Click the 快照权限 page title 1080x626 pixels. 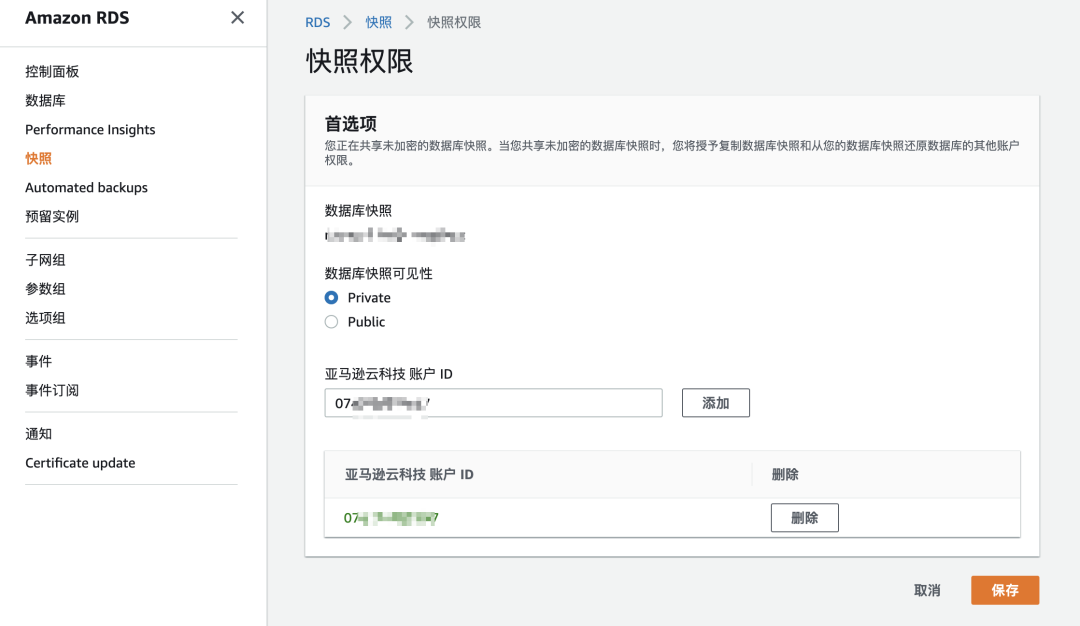click(360, 61)
